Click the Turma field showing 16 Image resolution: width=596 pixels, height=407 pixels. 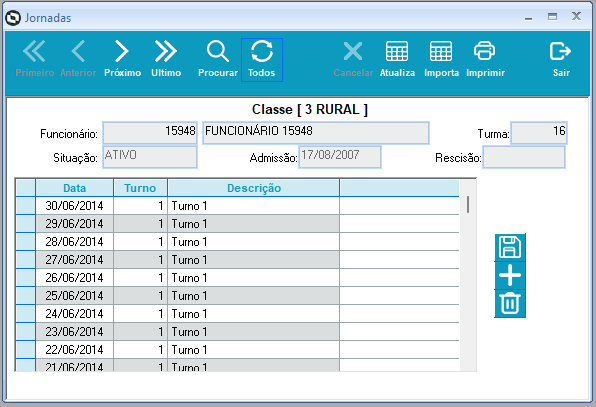tap(539, 133)
